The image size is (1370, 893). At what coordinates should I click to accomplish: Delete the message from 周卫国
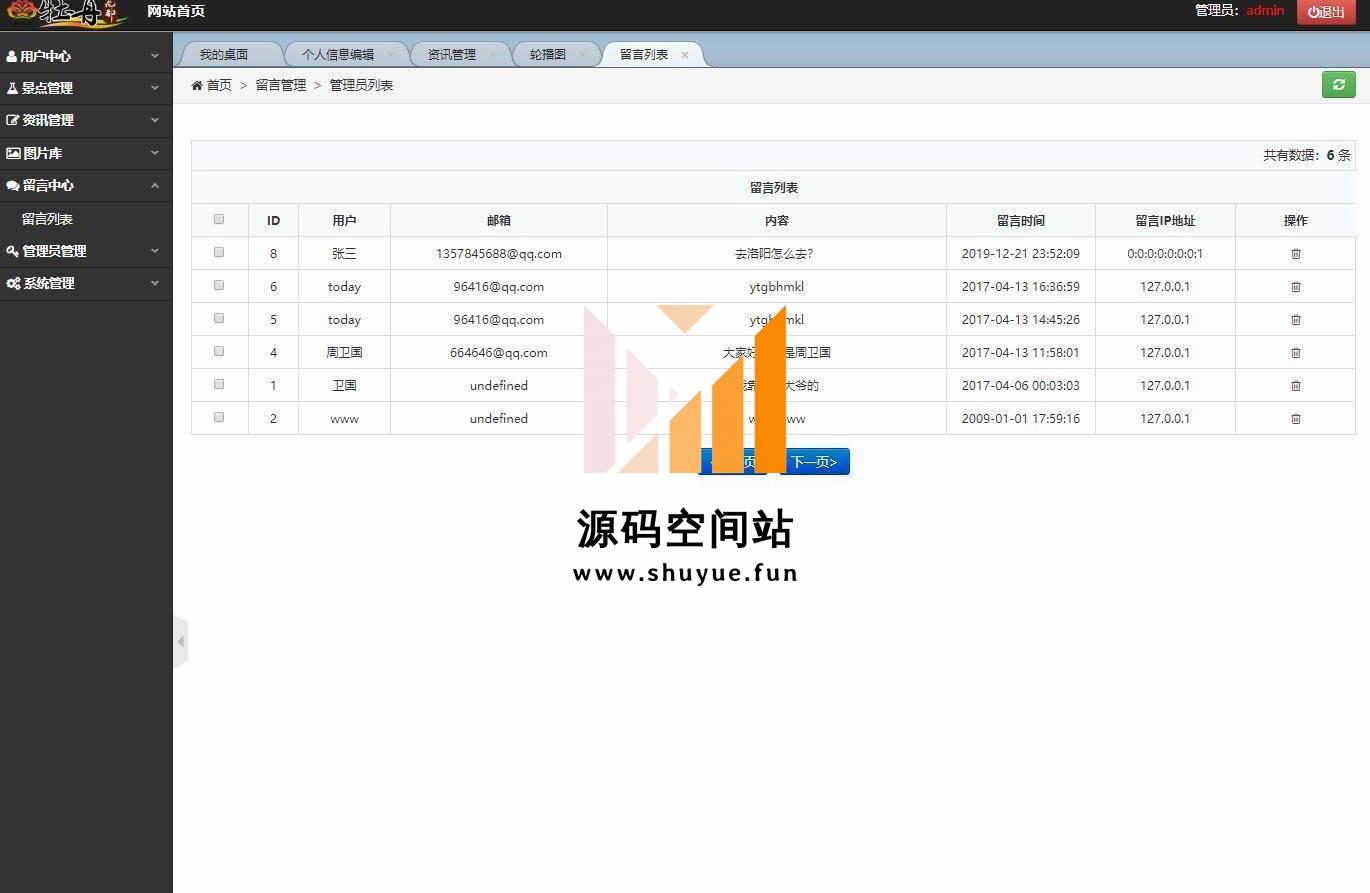[1296, 353]
